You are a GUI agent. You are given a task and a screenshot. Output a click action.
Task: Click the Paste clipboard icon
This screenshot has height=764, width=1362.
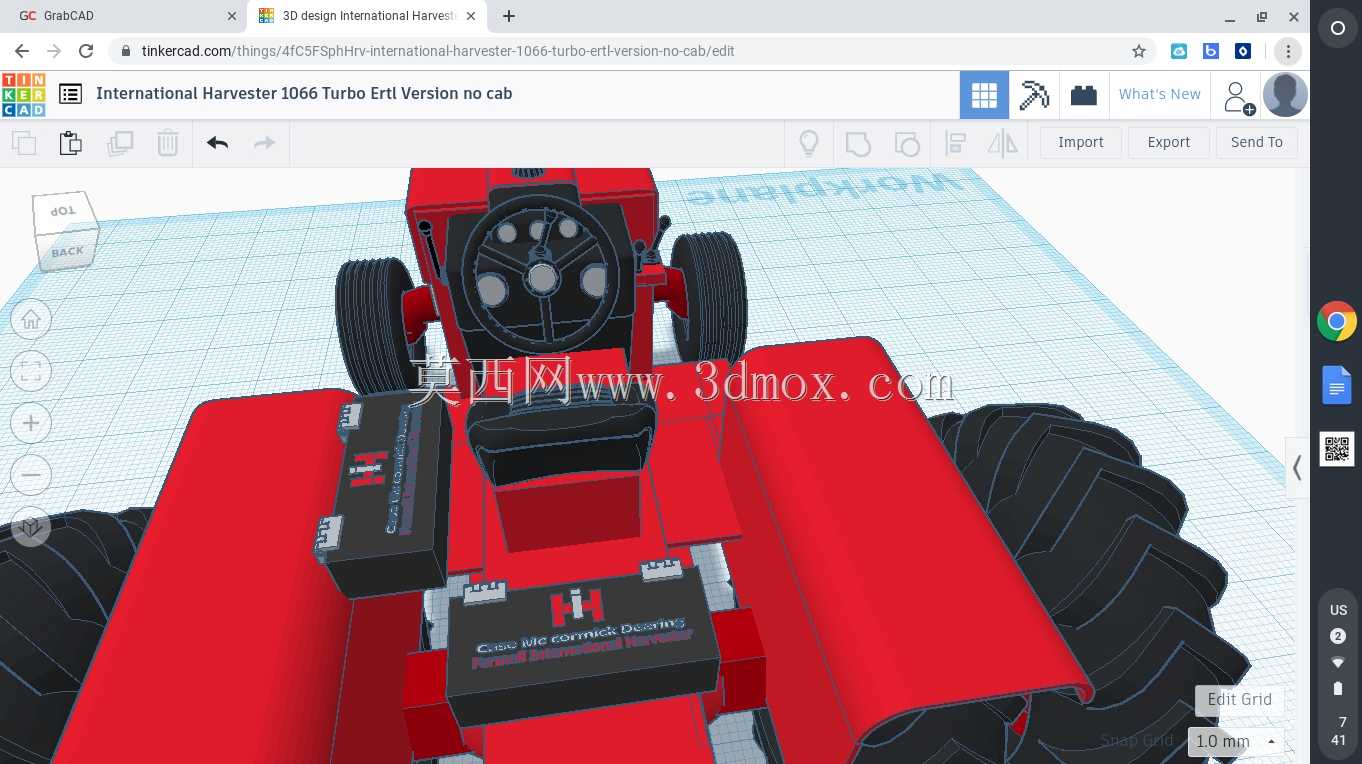(x=70, y=143)
